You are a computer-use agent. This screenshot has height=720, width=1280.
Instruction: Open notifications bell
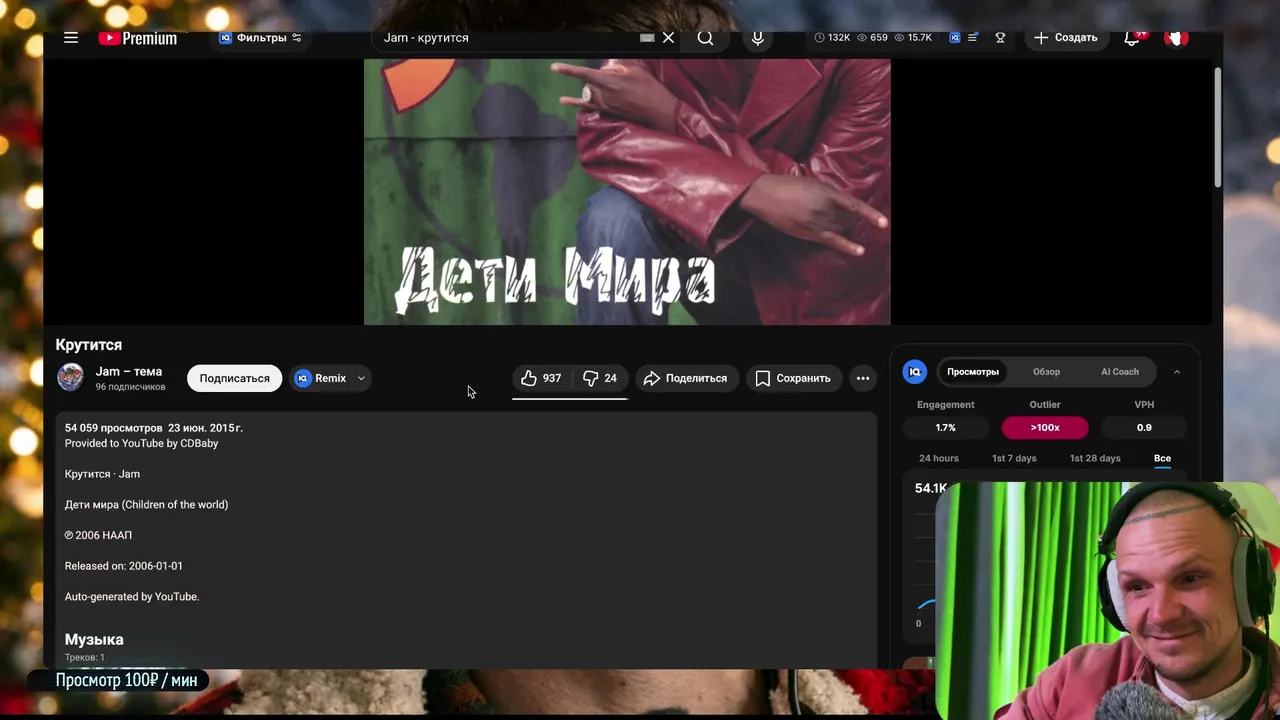[x=1132, y=38]
